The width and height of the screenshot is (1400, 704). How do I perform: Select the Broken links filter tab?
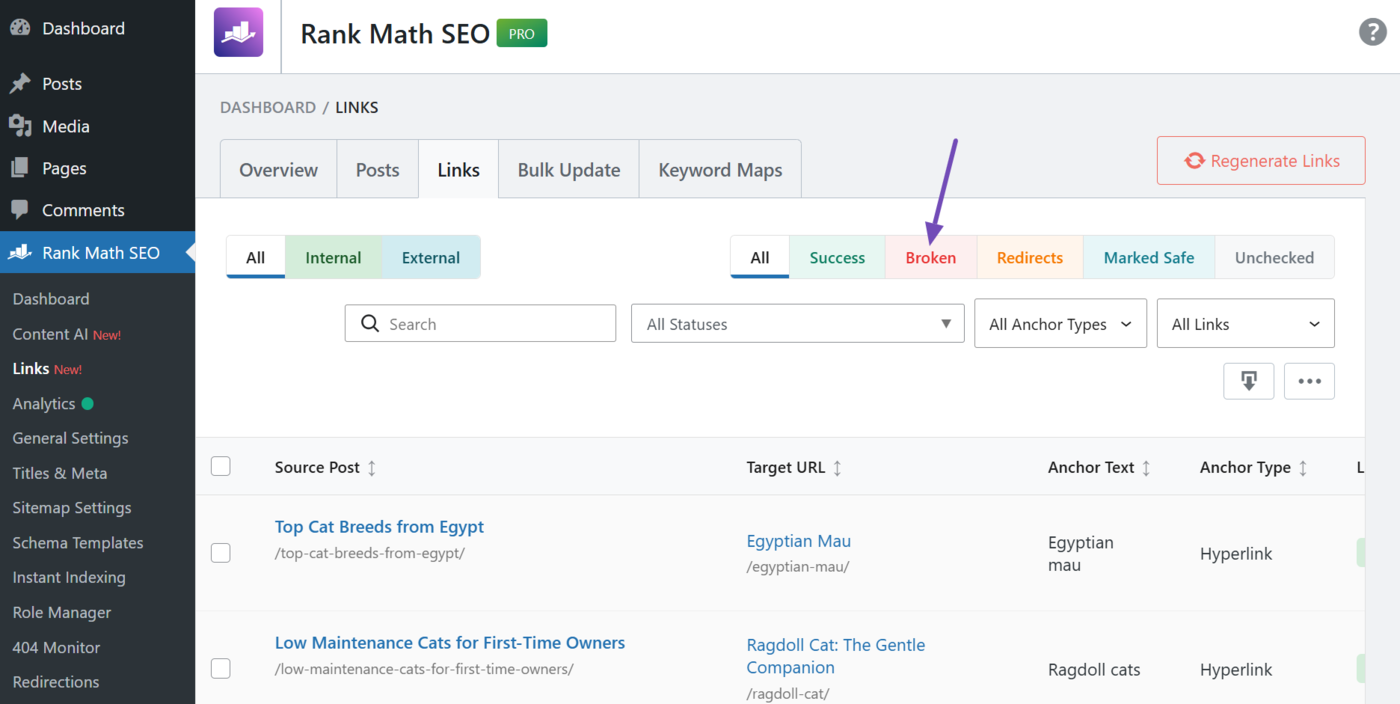pyautogui.click(x=930, y=257)
